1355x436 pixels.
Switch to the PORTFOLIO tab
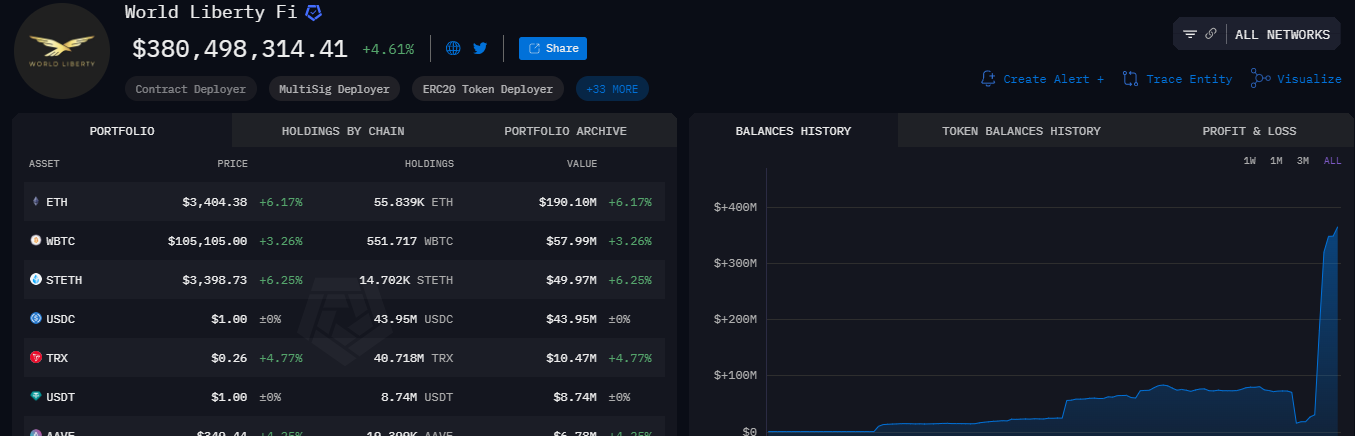pyautogui.click(x=122, y=131)
